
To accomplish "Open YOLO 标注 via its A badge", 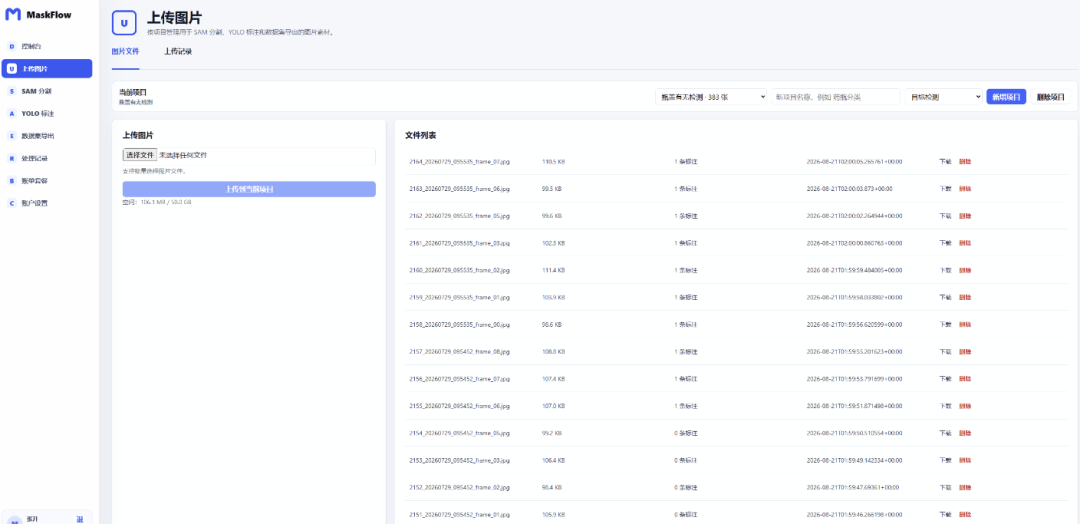I will (12, 114).
